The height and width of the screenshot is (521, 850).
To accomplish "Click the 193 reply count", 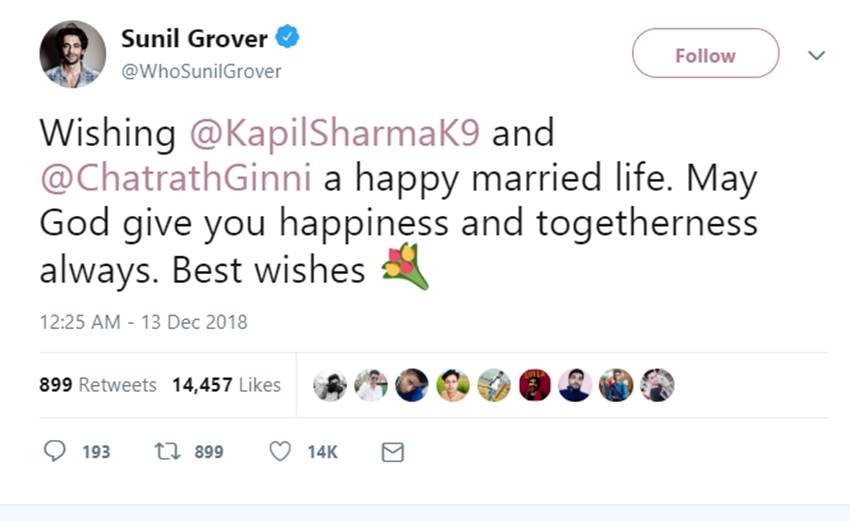I will [96, 452].
